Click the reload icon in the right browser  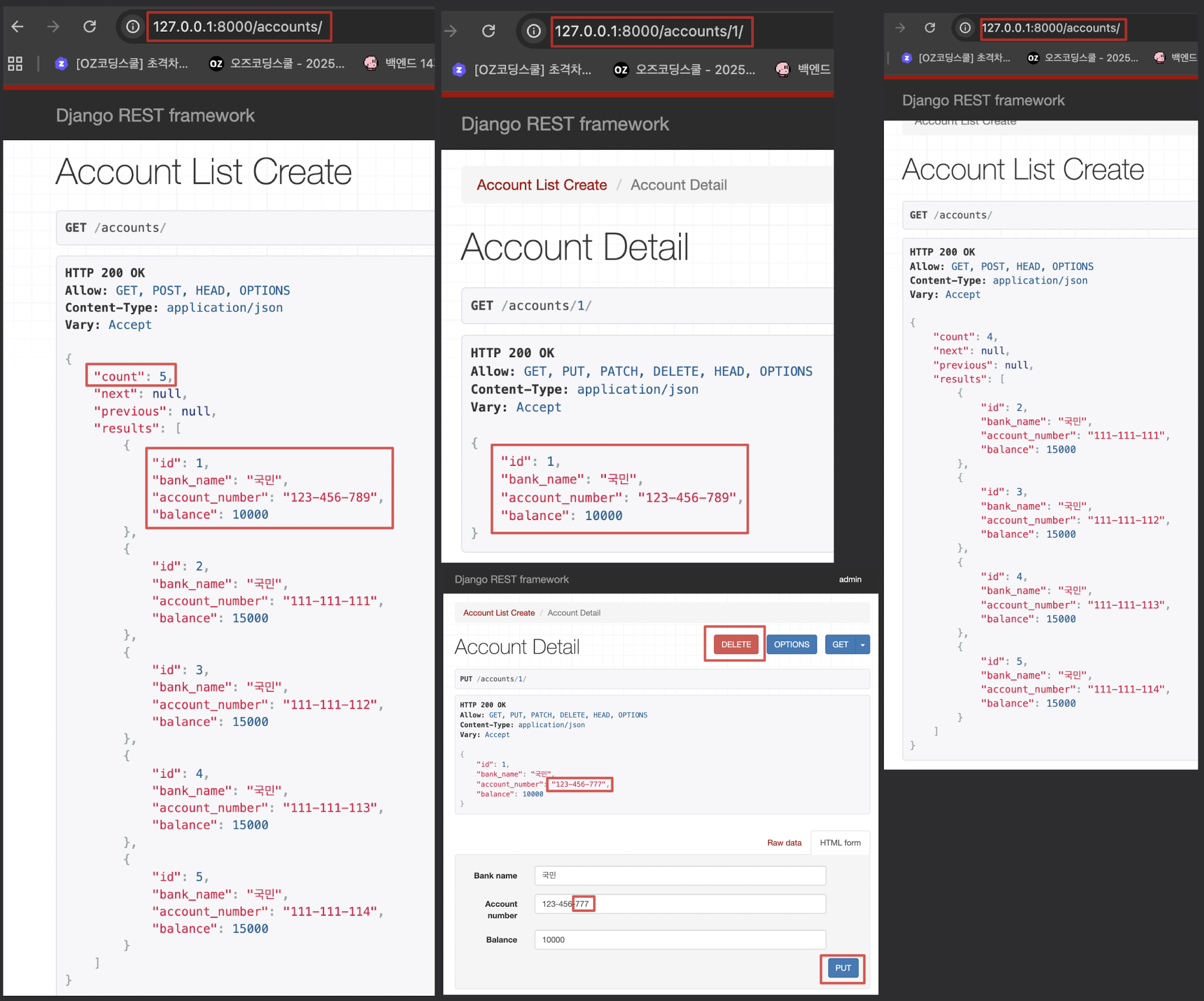tap(930, 27)
